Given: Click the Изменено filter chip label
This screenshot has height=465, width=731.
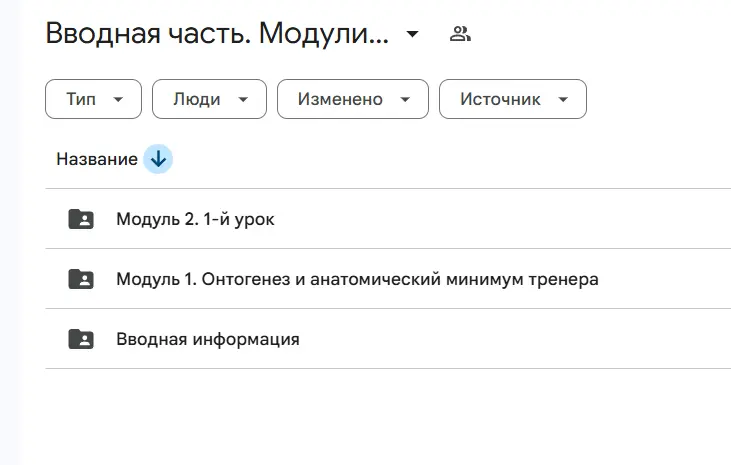Looking at the screenshot, I should point(338,99).
